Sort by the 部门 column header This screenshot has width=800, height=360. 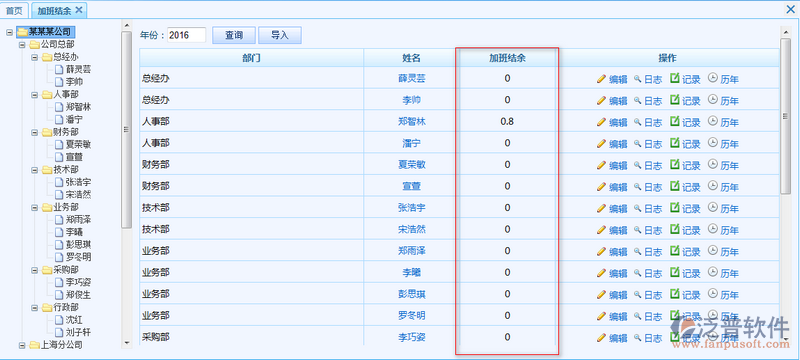click(252, 58)
